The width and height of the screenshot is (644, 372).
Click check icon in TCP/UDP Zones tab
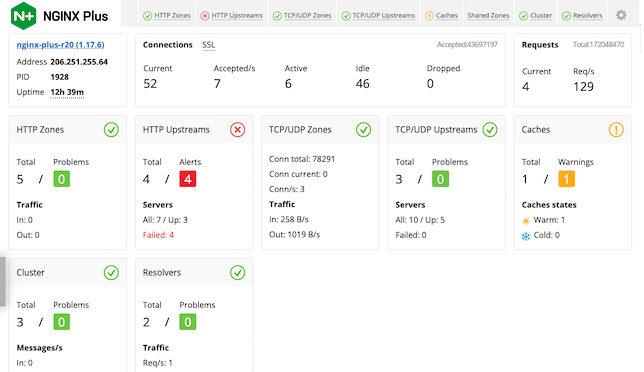277,16
